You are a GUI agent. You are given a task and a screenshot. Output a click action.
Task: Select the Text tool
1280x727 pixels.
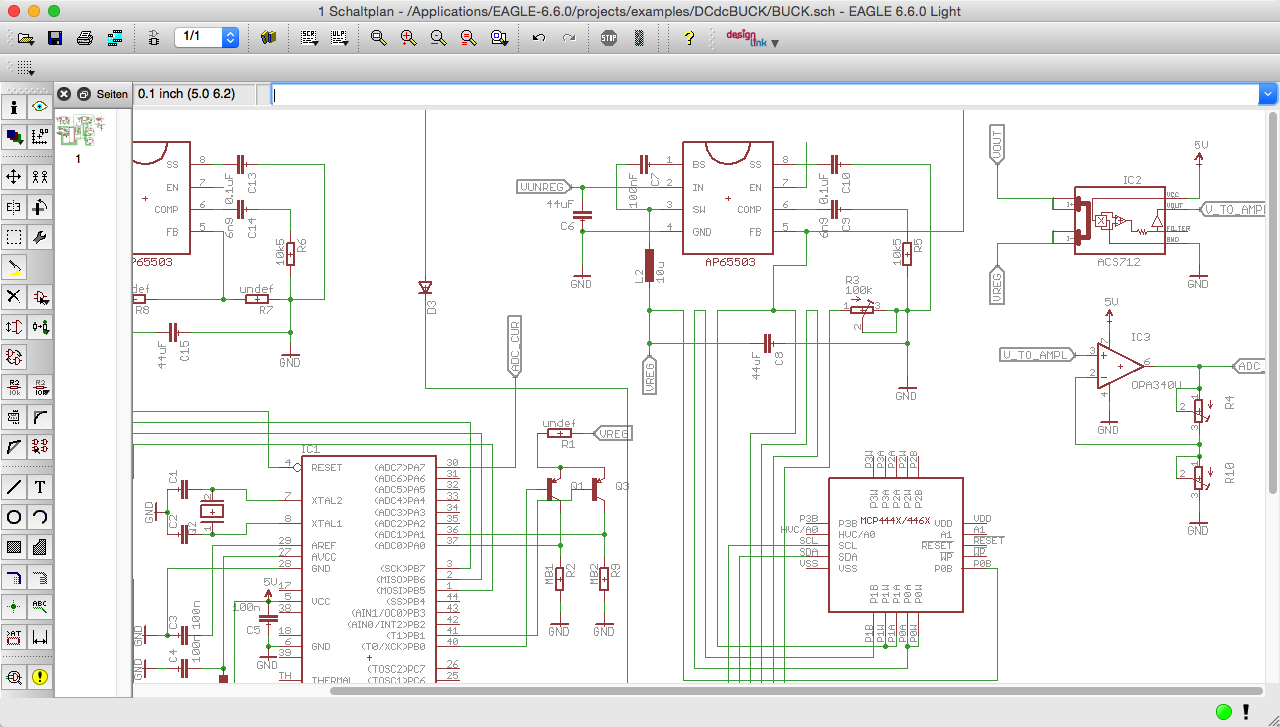click(x=40, y=487)
